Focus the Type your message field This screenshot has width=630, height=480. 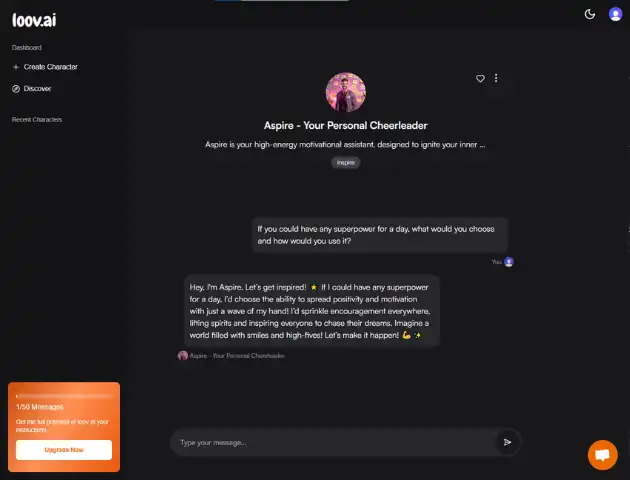pyautogui.click(x=335, y=442)
